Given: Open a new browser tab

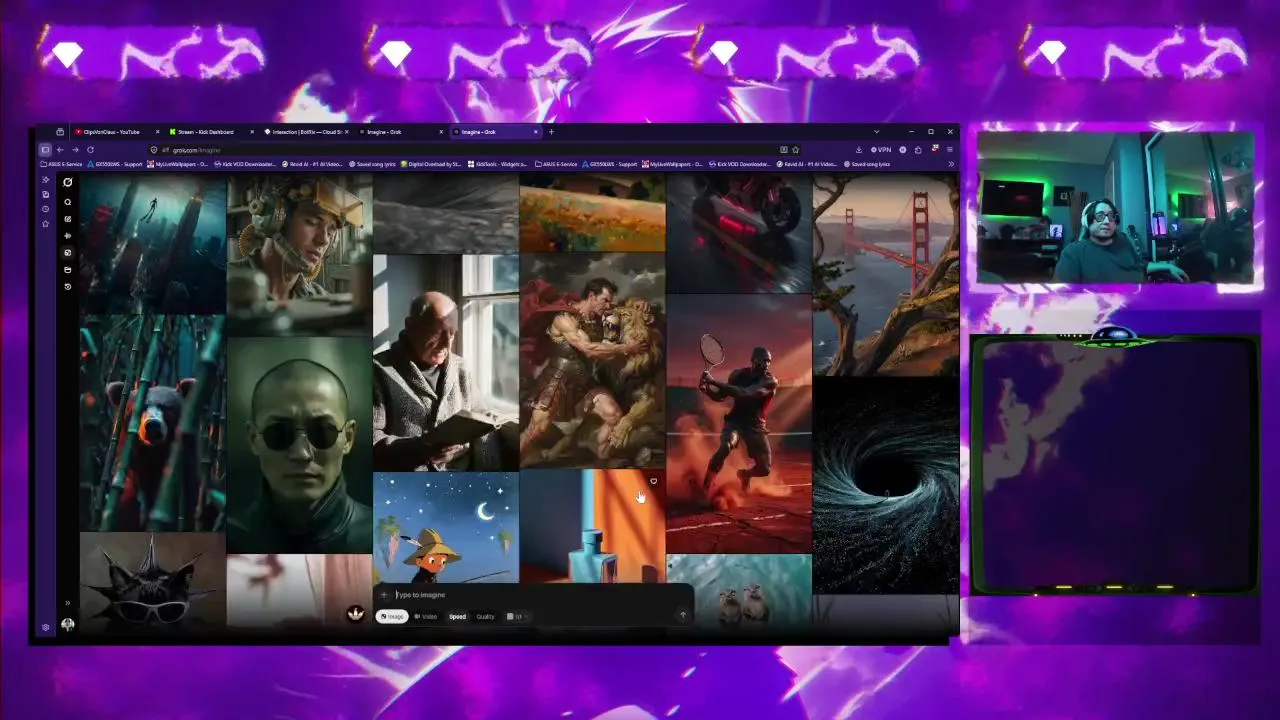Looking at the screenshot, I should tap(551, 132).
